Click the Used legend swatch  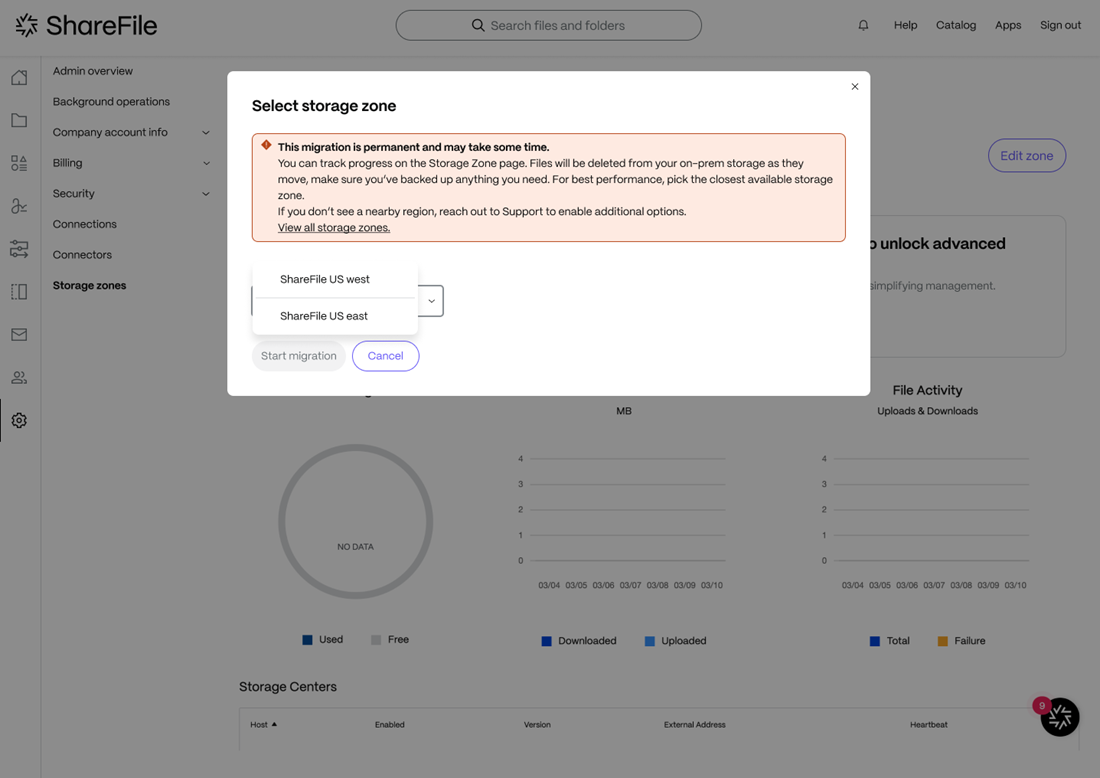pyautogui.click(x=307, y=640)
